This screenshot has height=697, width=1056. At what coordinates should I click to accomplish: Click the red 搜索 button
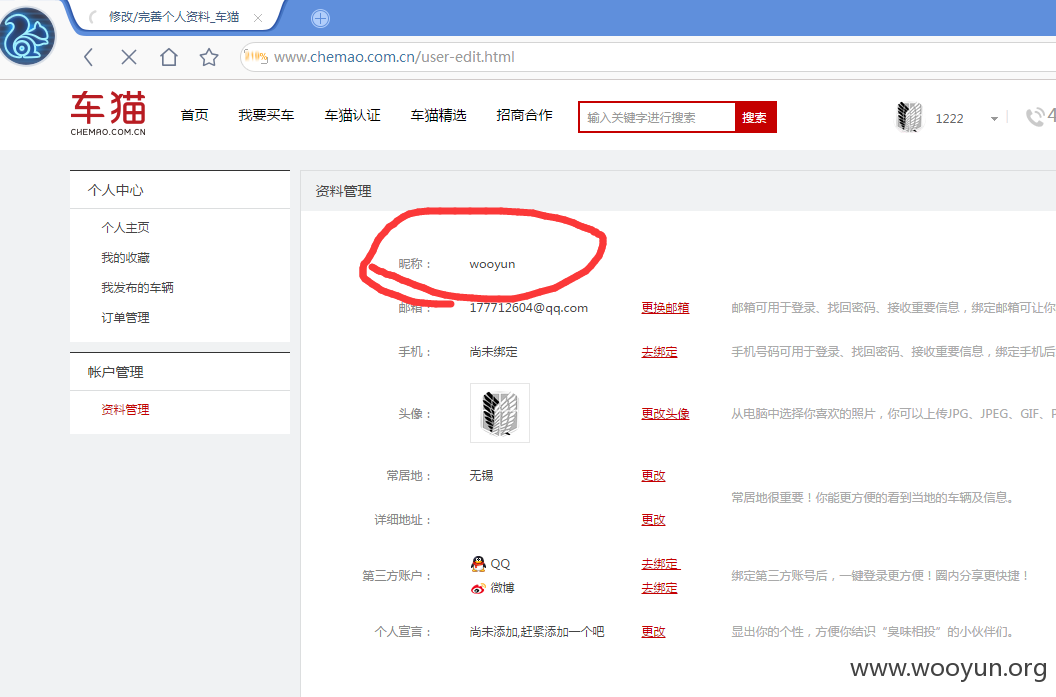click(x=755, y=117)
